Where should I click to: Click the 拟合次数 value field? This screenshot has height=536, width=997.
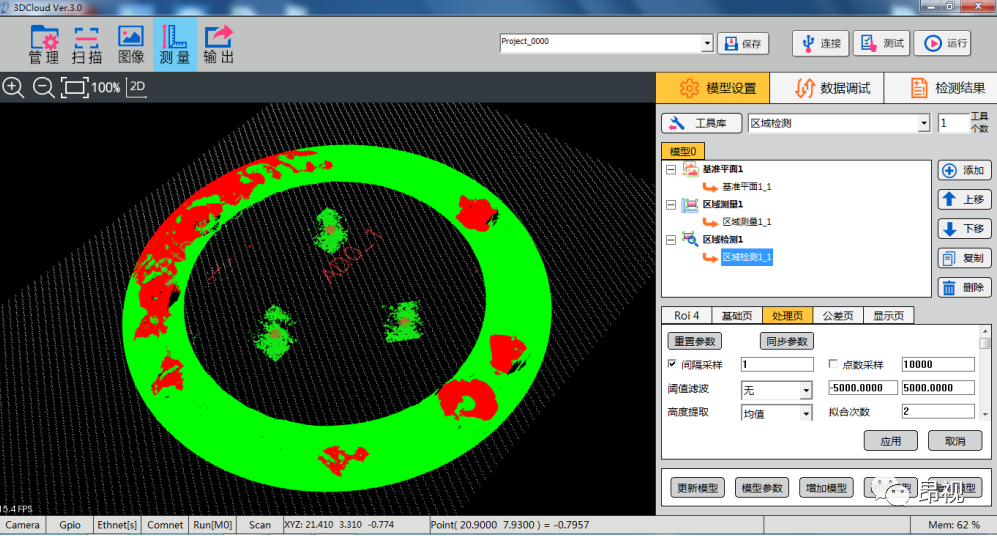tap(938, 411)
